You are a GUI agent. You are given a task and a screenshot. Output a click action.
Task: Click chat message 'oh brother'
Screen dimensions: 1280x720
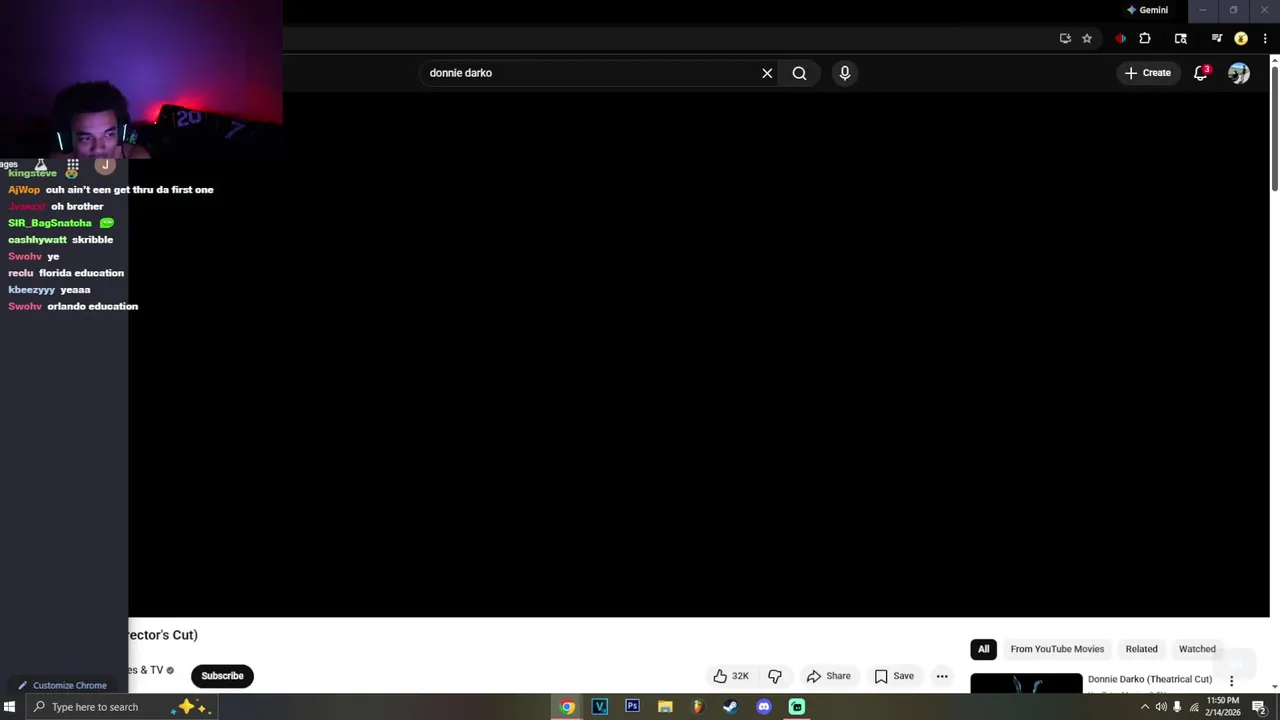click(x=77, y=206)
